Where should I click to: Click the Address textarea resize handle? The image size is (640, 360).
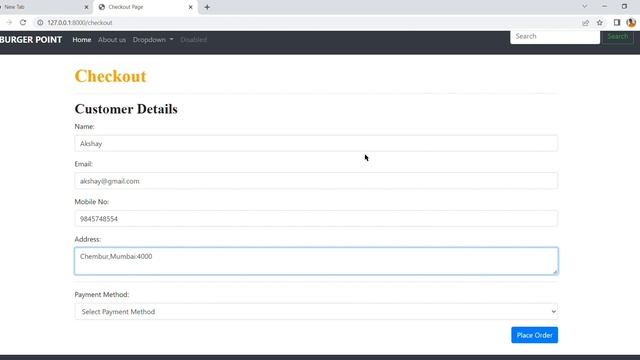tap(555, 272)
